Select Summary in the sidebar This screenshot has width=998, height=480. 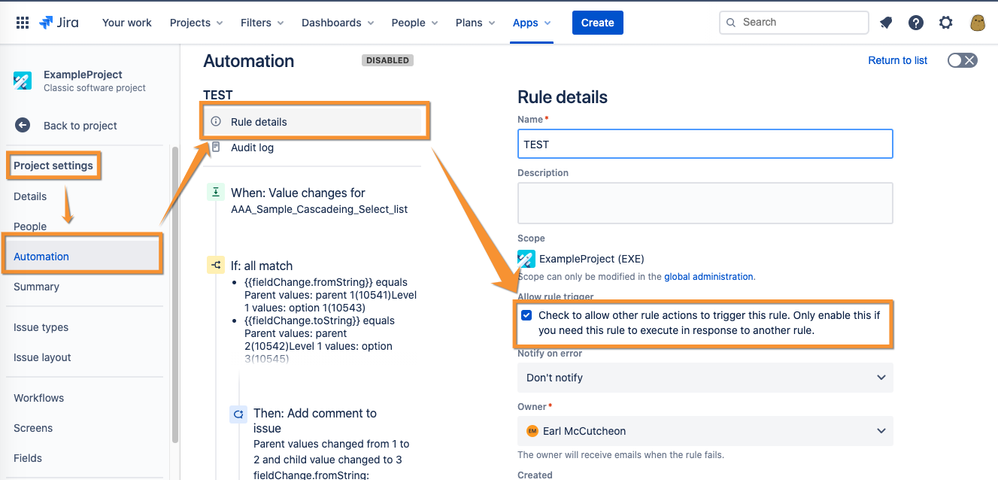point(36,286)
